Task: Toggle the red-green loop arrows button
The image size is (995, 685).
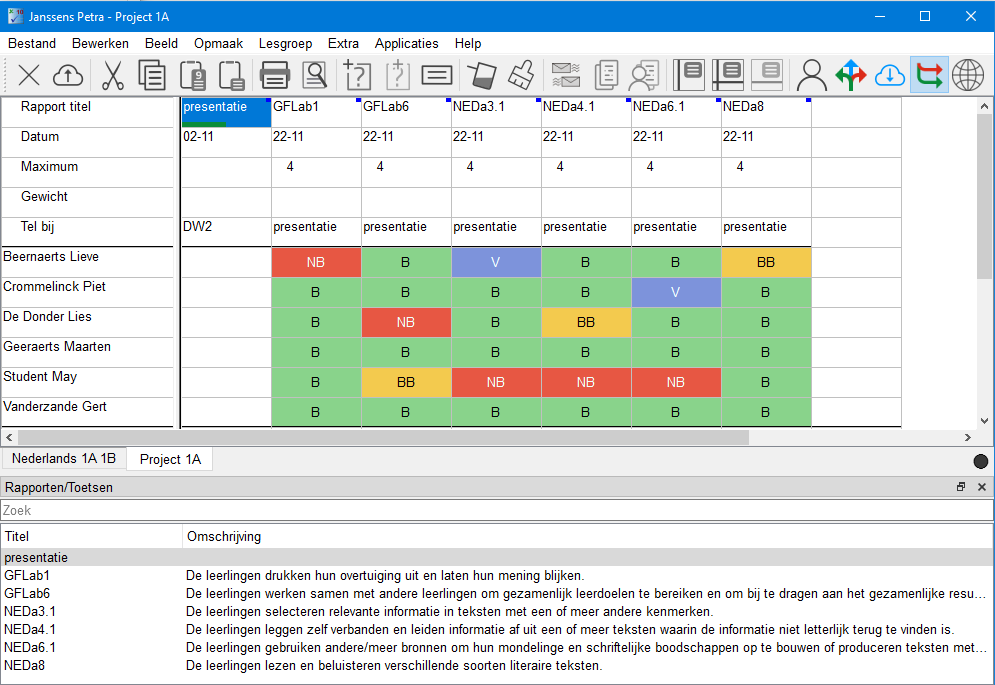Action: tap(929, 75)
